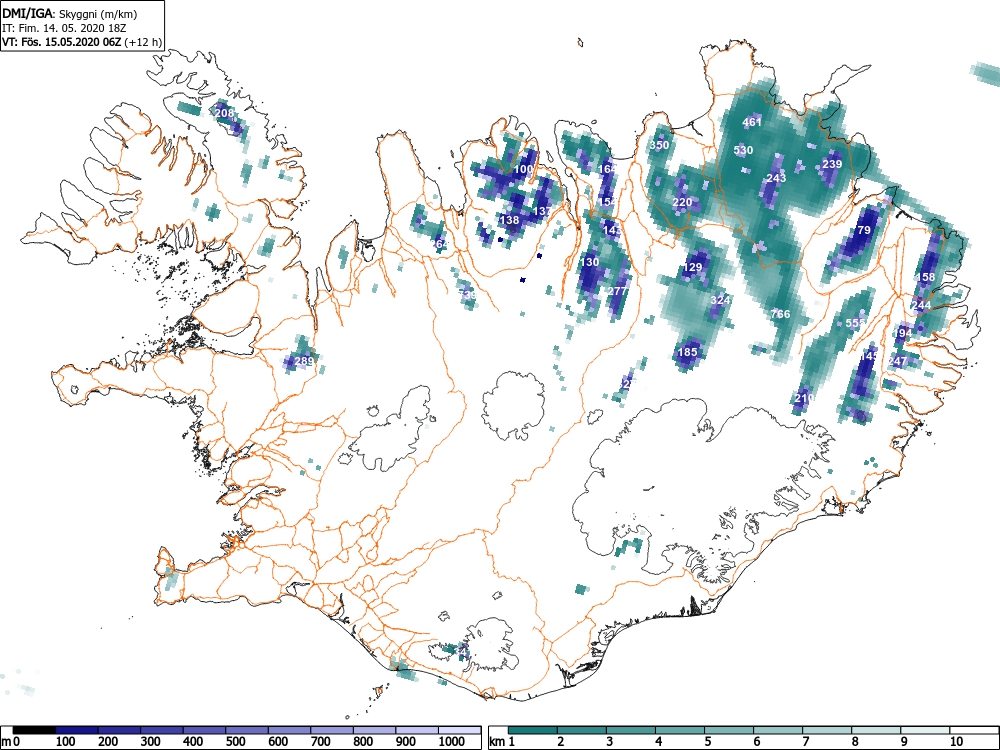Image resolution: width=1000 pixels, height=750 pixels.
Task: Select the '1000' tick label in metre legend
Action: tap(452, 742)
